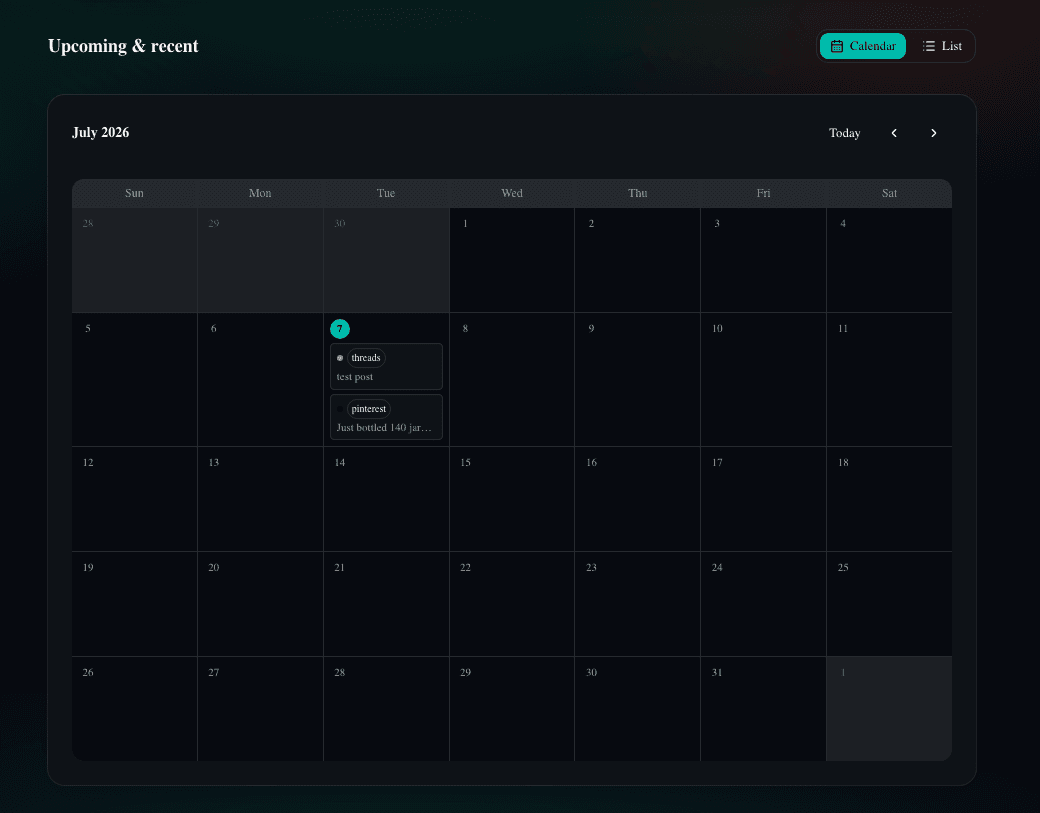The height and width of the screenshot is (813, 1040).
Task: Select greyed day 28 of previous month
Action: pyautogui.click(x=135, y=260)
